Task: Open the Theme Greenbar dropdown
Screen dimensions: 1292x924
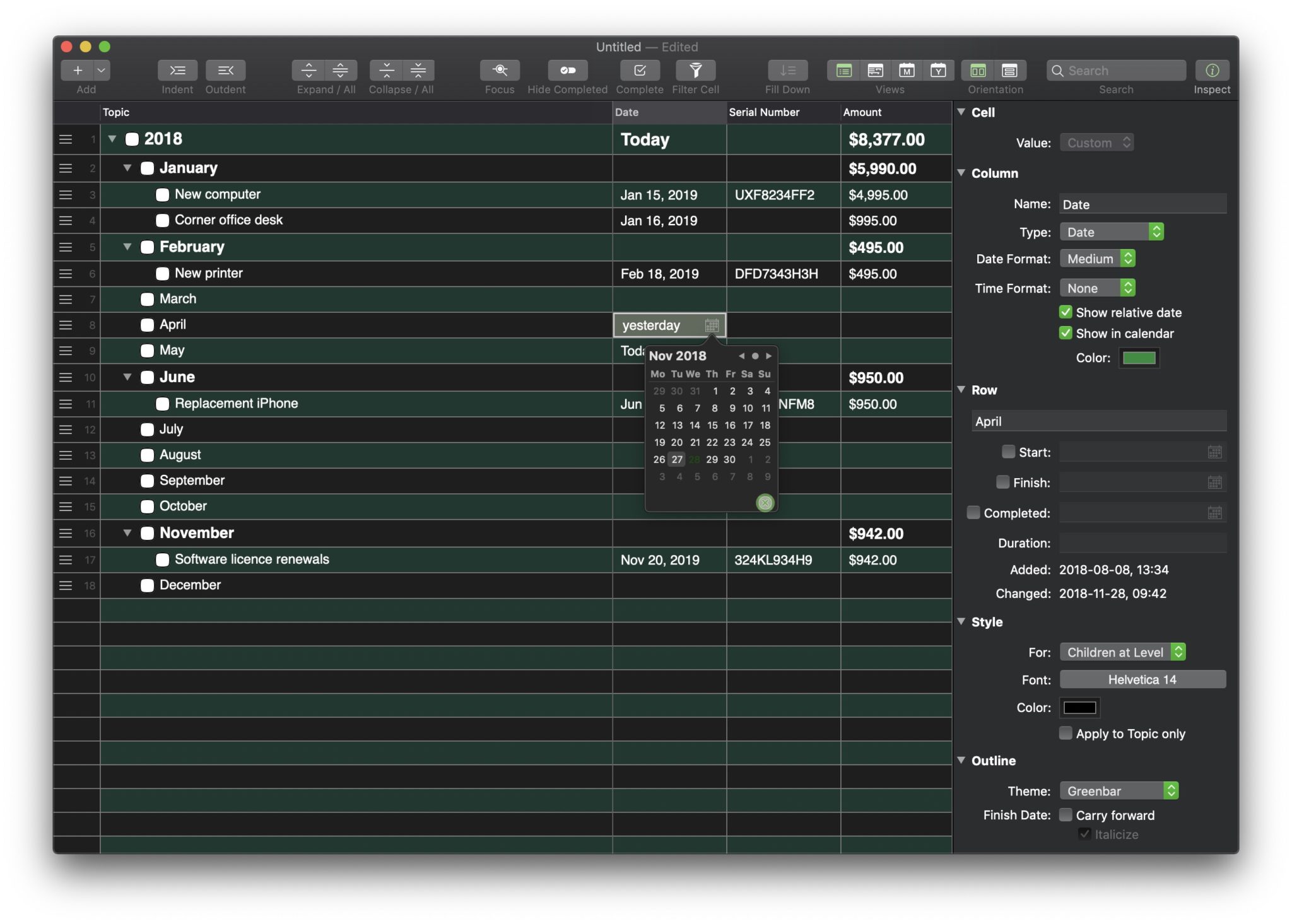Action: click(1119, 790)
